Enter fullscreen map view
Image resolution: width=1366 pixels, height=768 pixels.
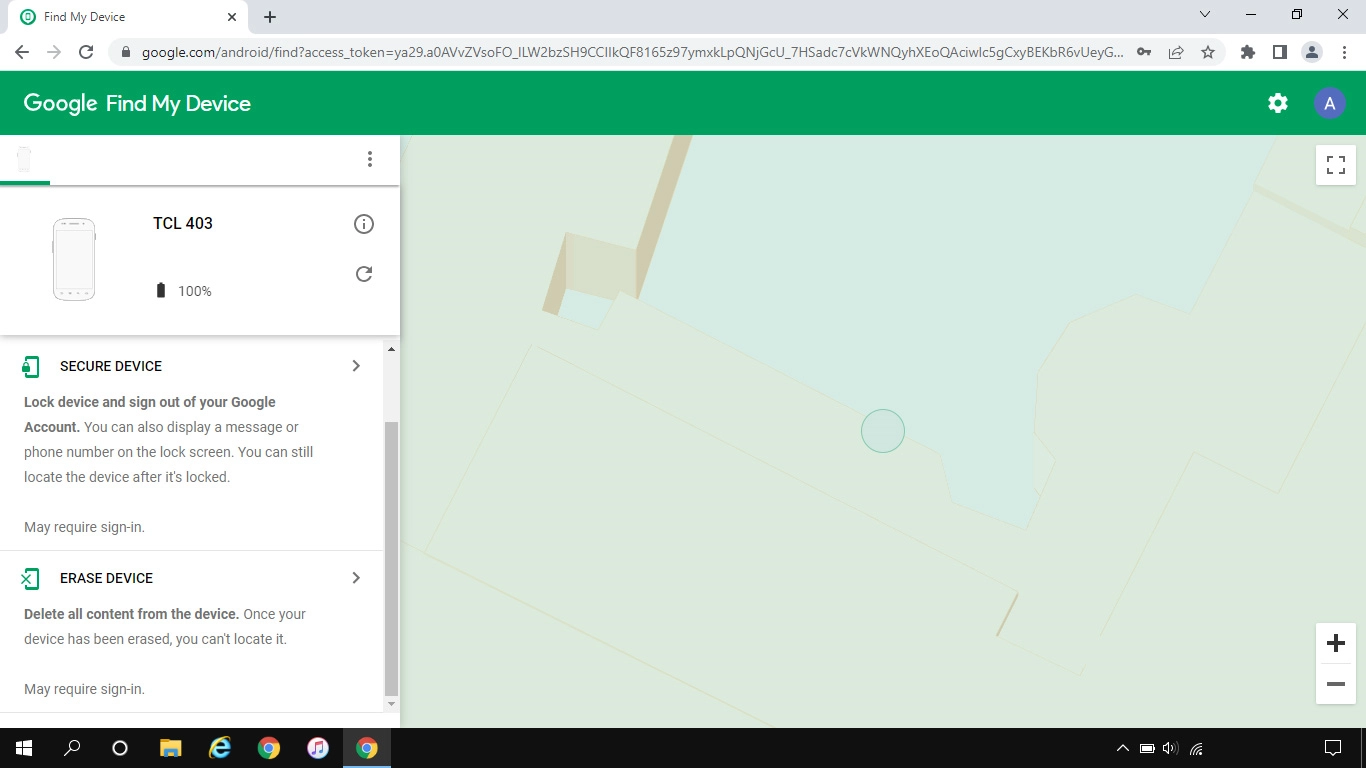[x=1335, y=165]
